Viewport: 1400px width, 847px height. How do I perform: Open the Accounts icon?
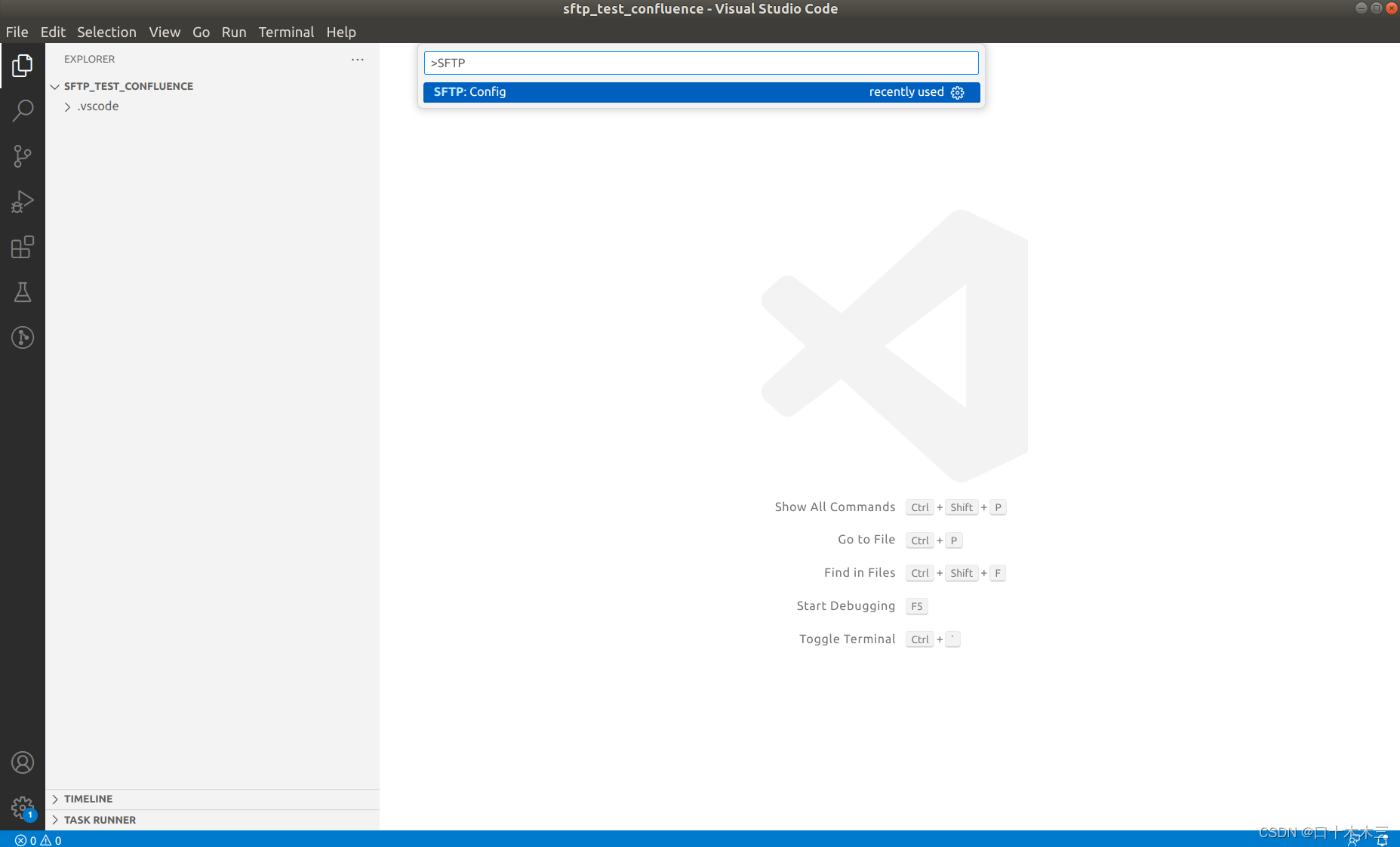(x=23, y=762)
